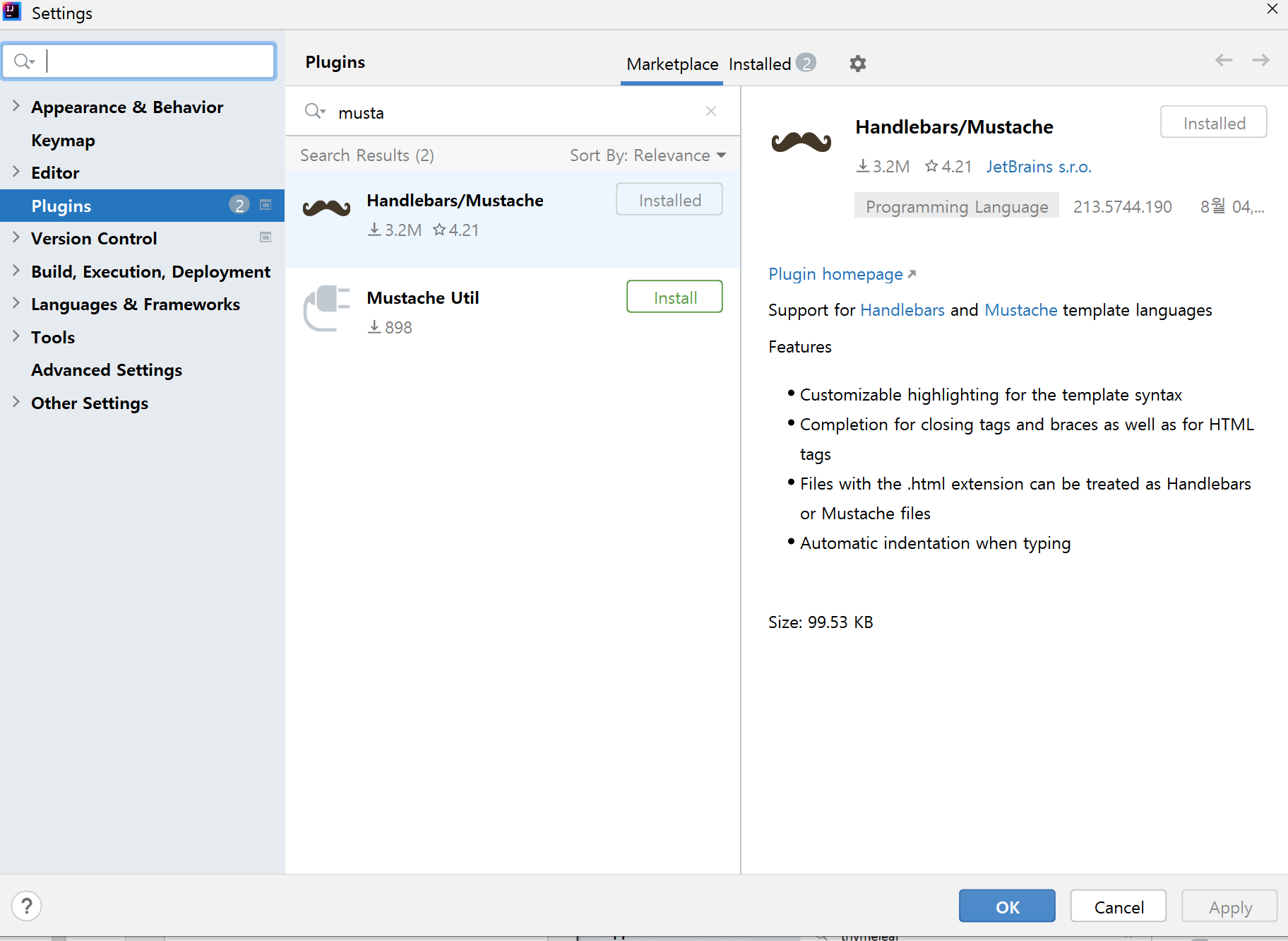
Task: Click the Version Control project-level icon
Action: 266,237
